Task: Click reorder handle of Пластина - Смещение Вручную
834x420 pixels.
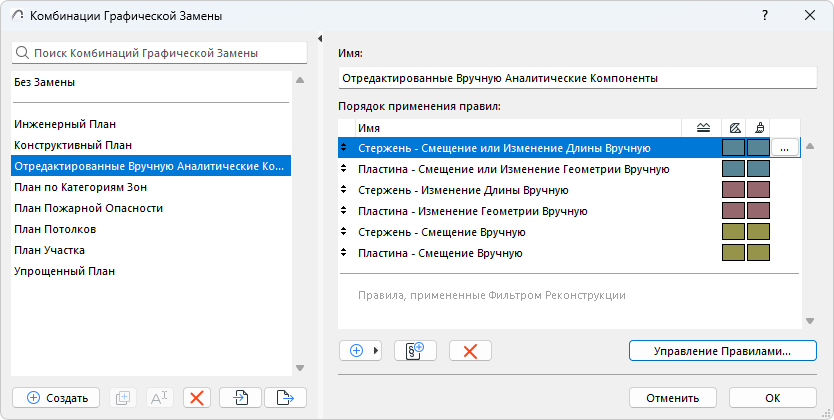Action: coord(345,254)
